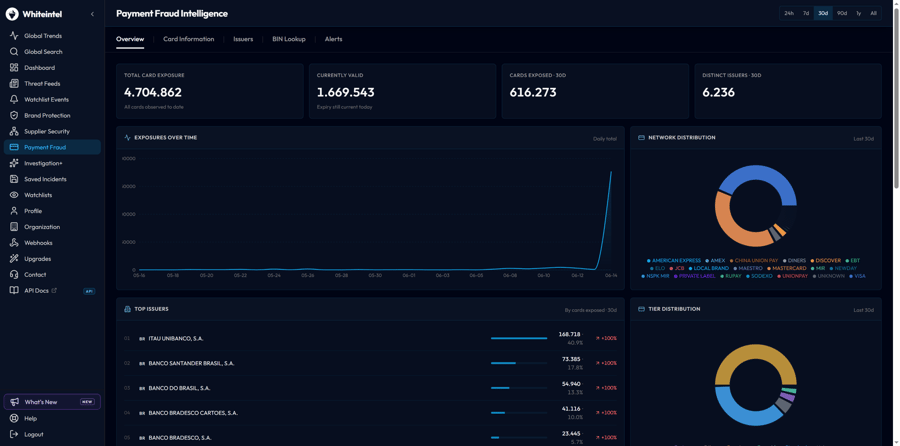Click Logout in the sidebar
This screenshot has height=446, width=900.
pos(52,435)
